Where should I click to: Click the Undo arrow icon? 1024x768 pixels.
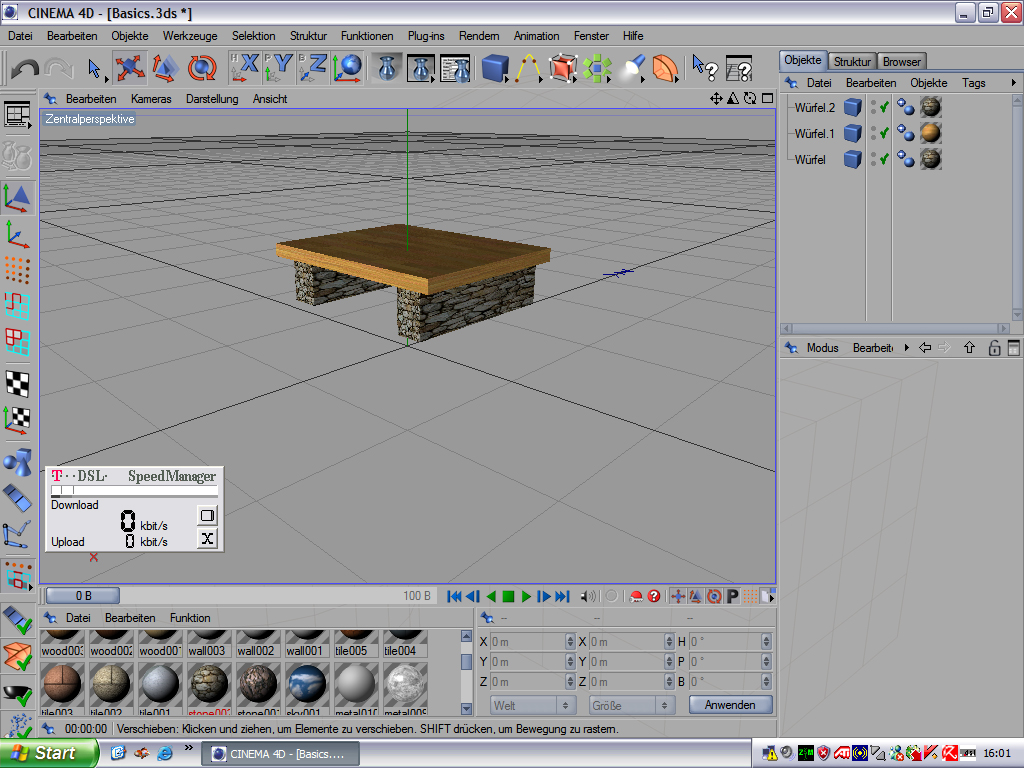coord(25,68)
